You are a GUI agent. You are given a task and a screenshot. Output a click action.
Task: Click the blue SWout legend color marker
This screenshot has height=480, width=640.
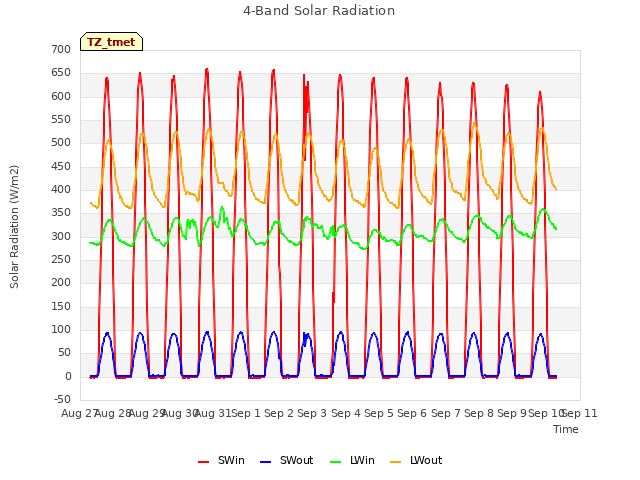265,462
